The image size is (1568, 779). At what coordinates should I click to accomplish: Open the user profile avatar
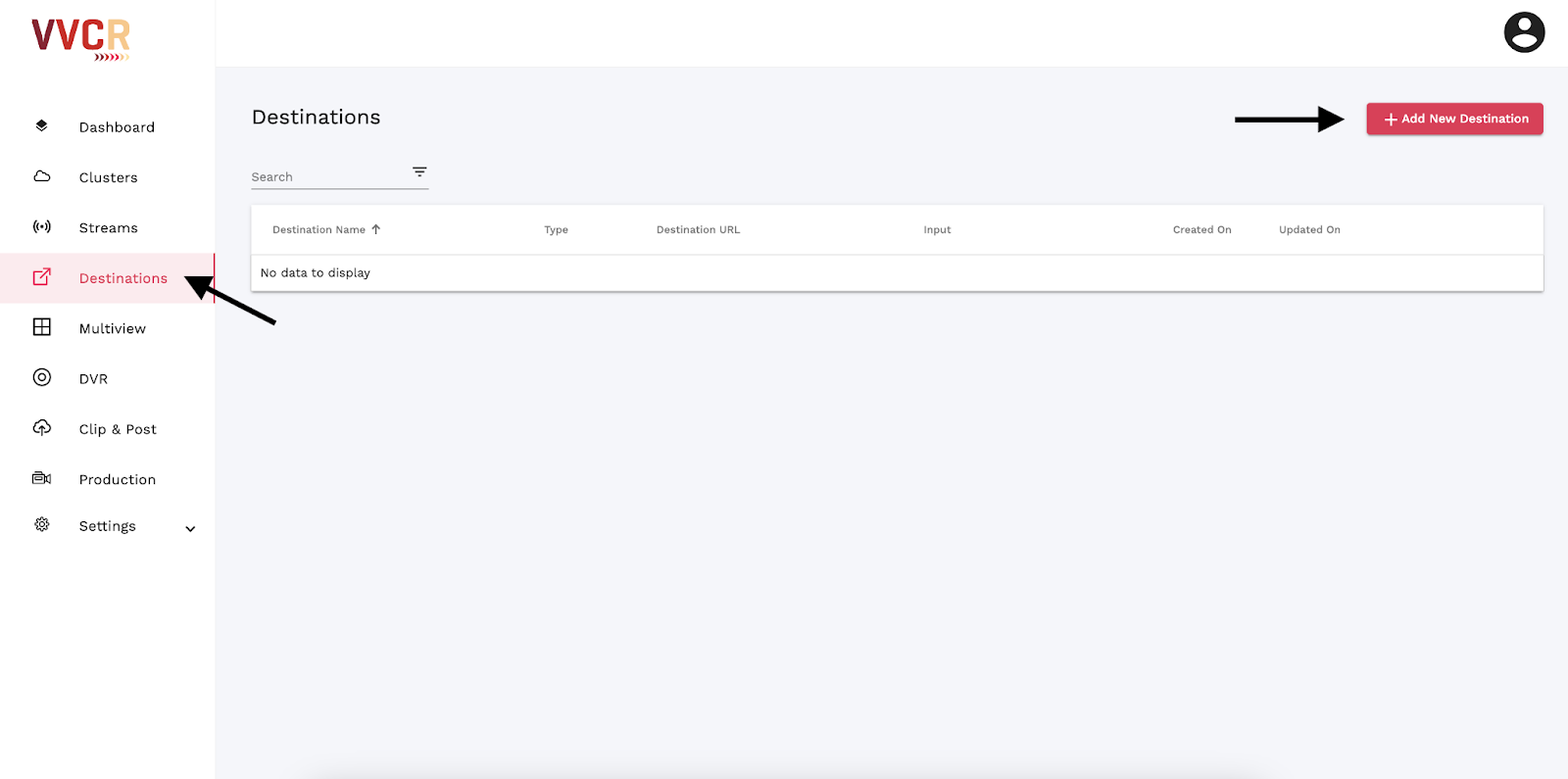(1524, 32)
